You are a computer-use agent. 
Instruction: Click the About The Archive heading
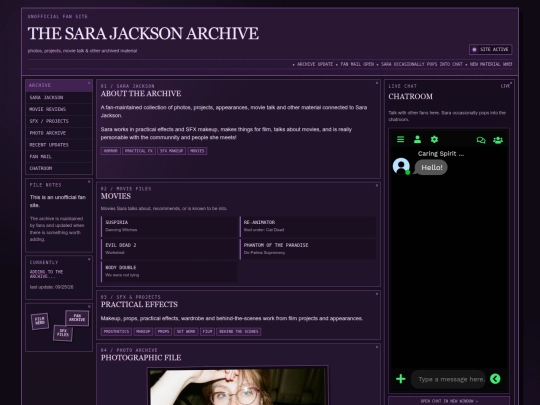click(x=141, y=94)
